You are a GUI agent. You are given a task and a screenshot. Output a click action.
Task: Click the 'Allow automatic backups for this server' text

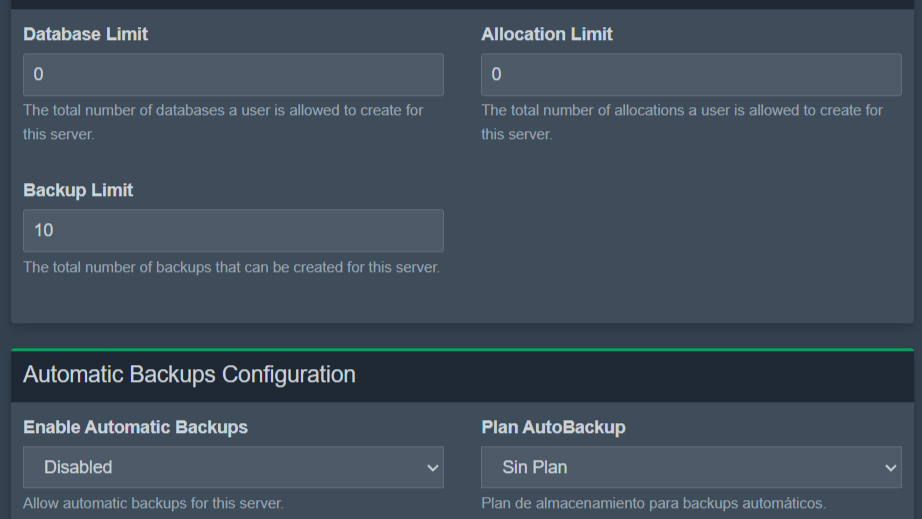153,503
